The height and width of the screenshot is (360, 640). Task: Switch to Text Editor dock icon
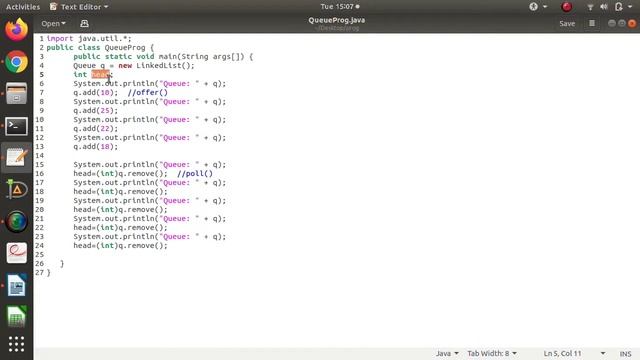click(x=16, y=158)
